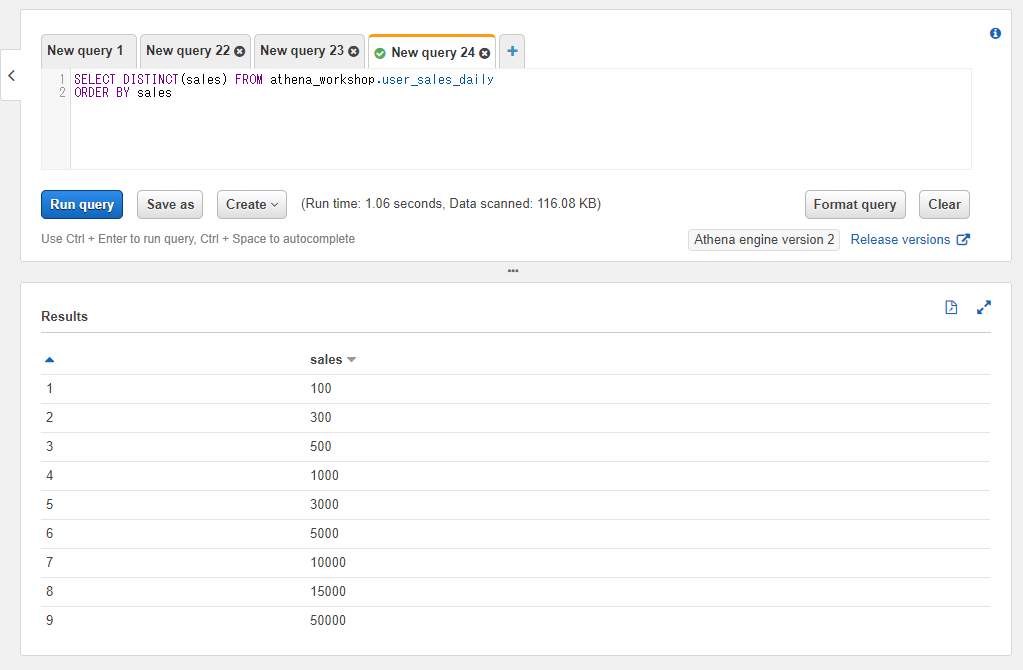
Task: Open the Create dropdown
Action: [252, 204]
